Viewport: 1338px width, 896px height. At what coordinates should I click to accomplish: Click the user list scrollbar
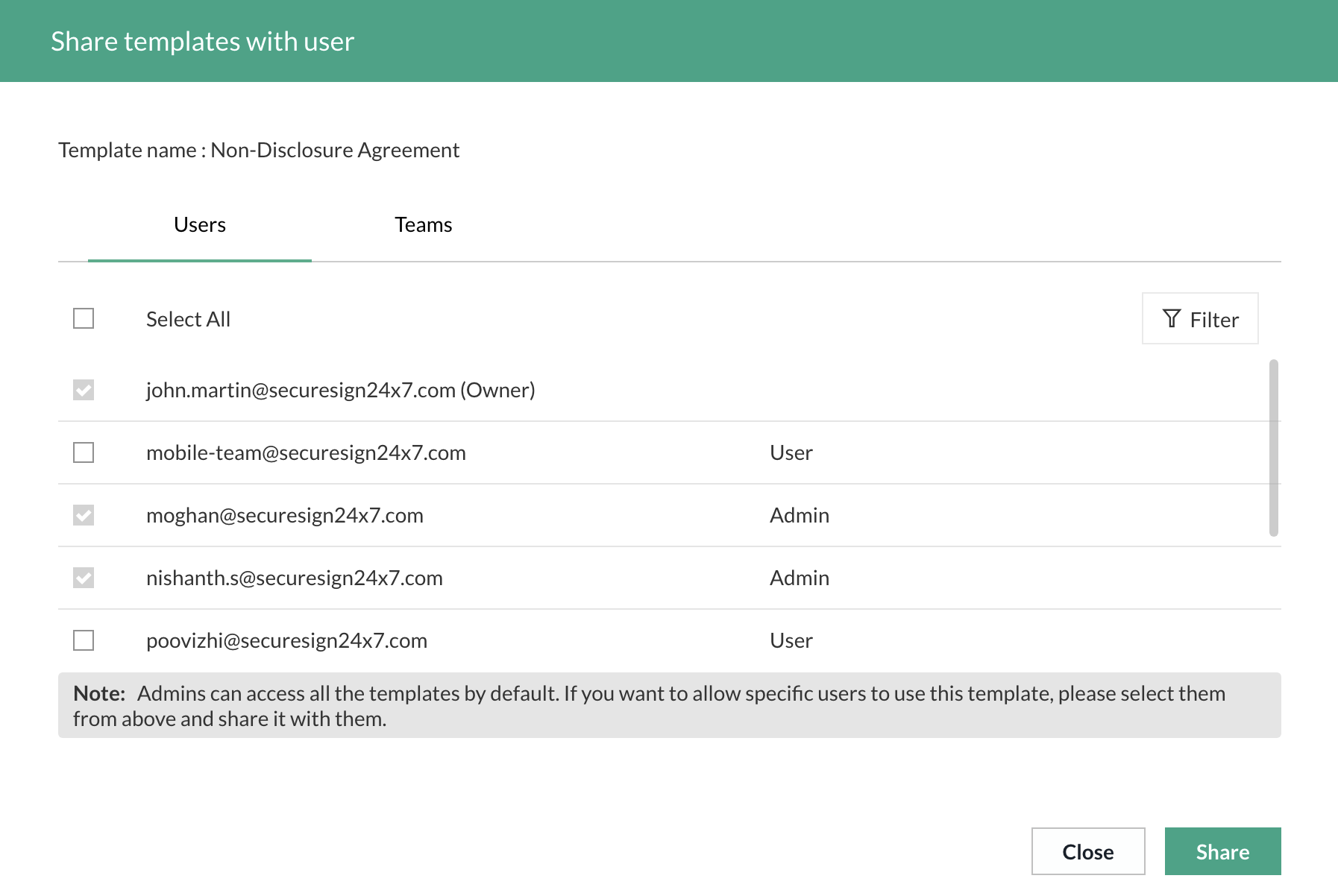pos(1273,447)
